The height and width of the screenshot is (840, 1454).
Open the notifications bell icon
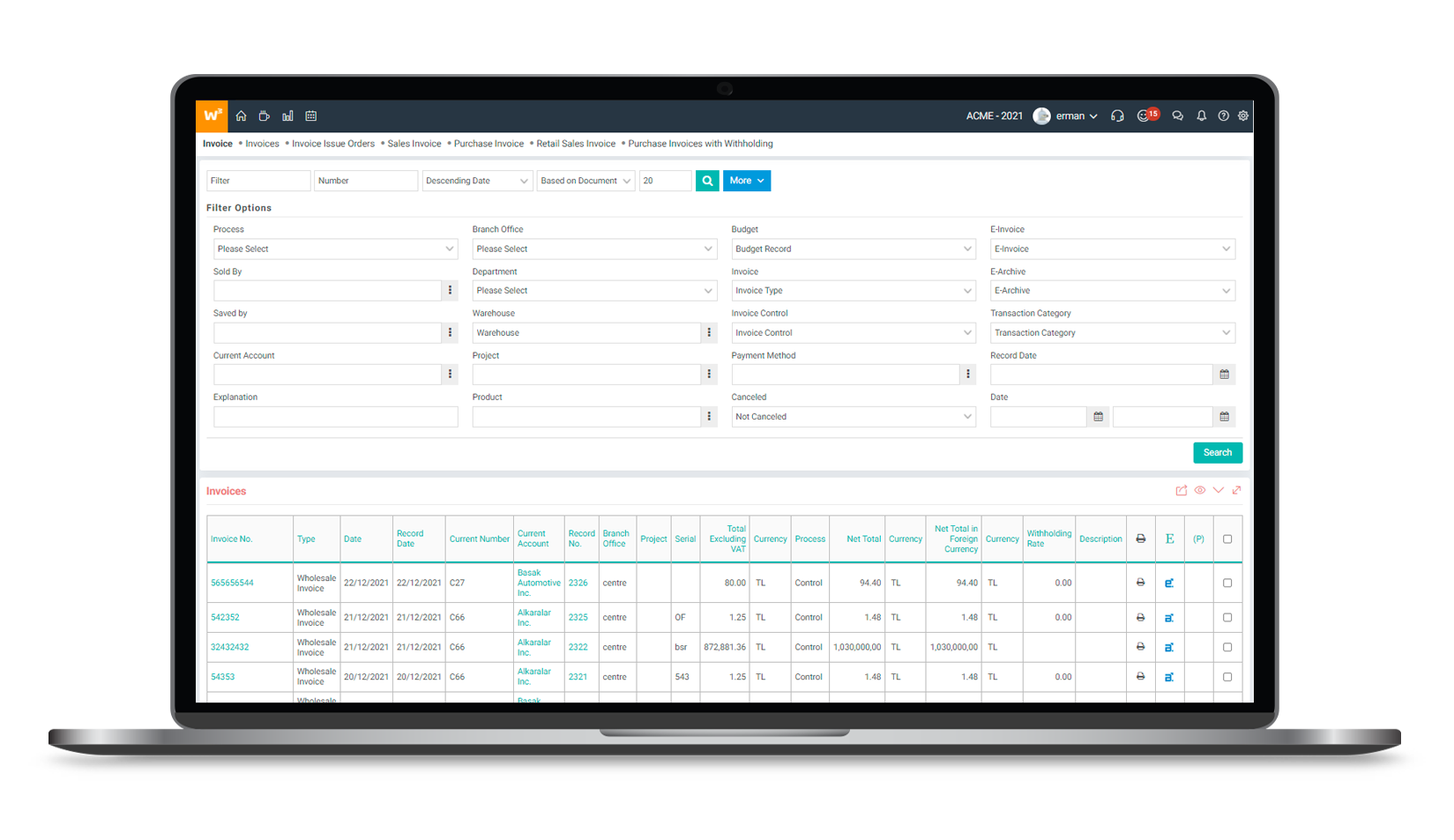pos(1201,116)
